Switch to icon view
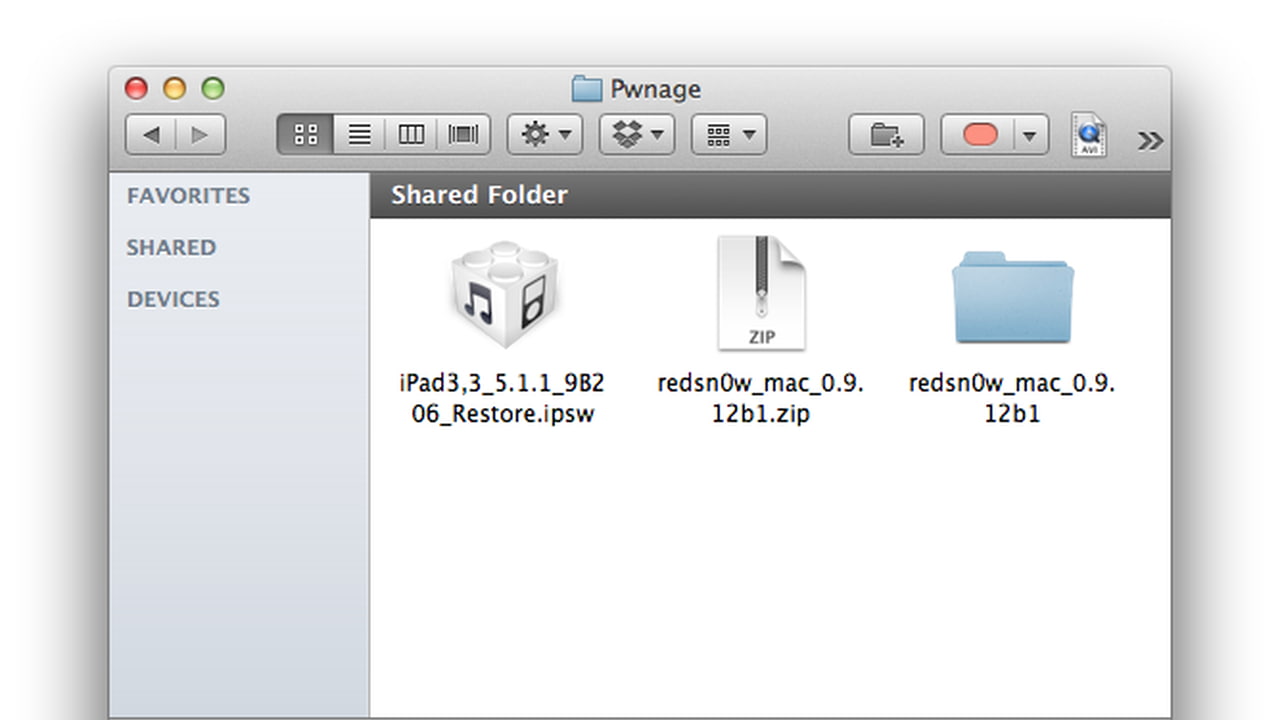Screen dimensions: 1280x720 tap(306, 135)
